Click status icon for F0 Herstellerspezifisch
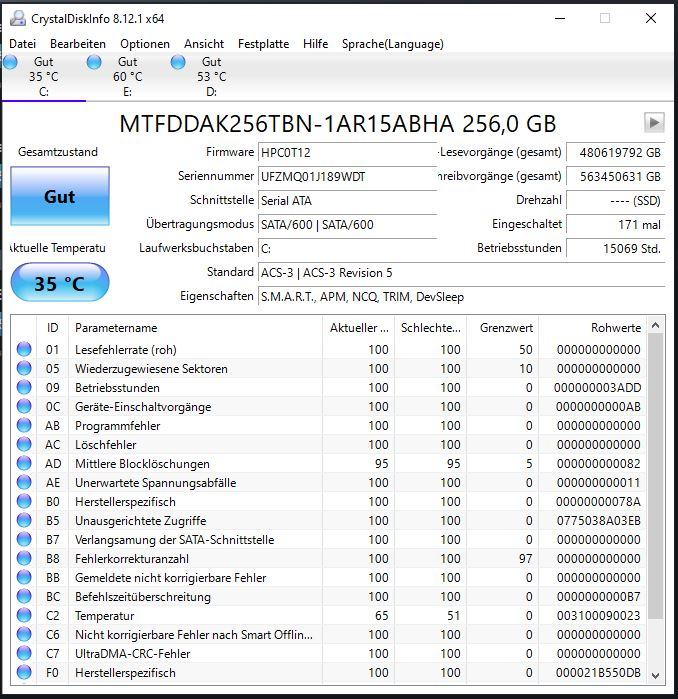 tap(24, 672)
